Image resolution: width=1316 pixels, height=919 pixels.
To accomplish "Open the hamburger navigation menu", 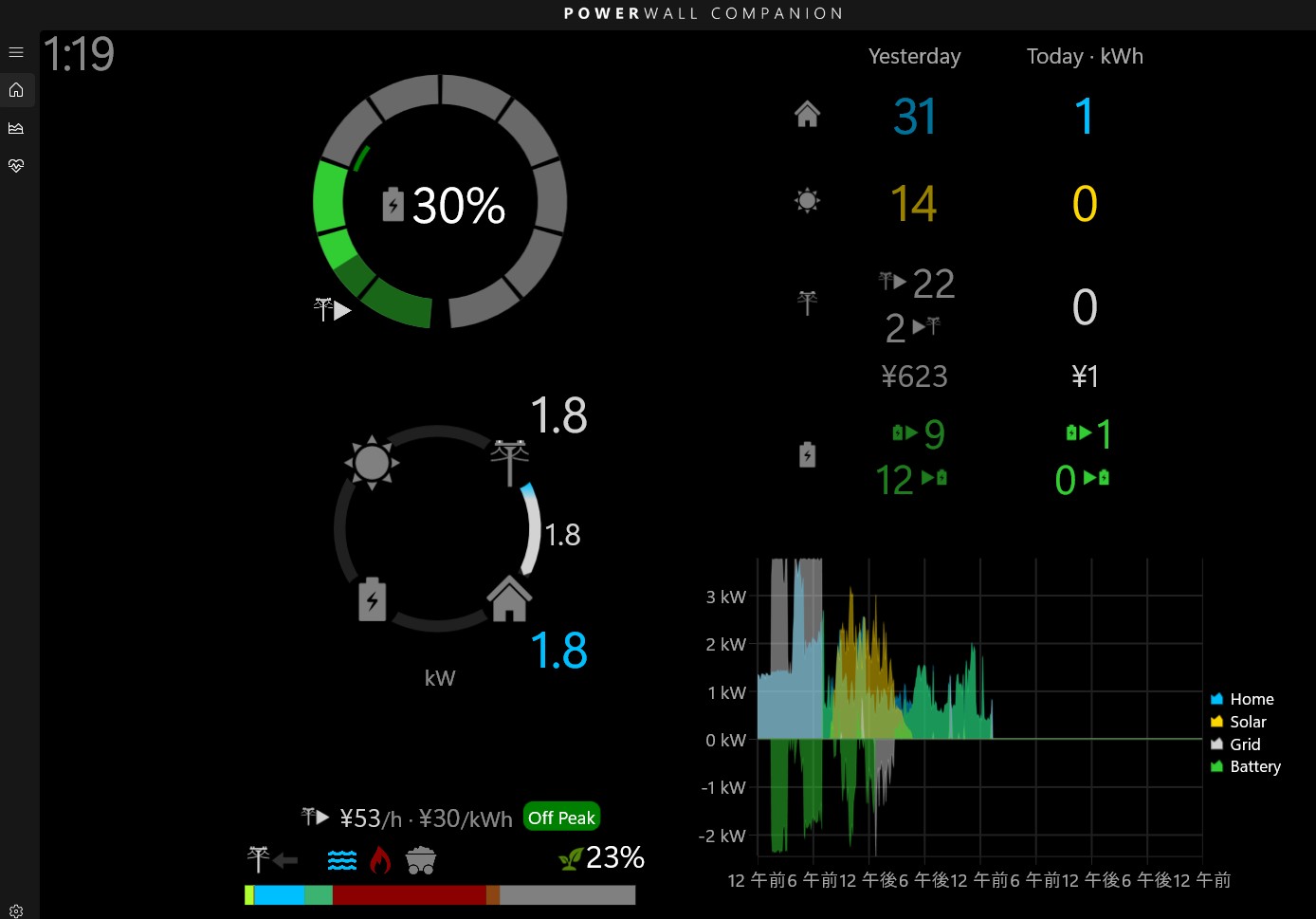I will point(16,52).
